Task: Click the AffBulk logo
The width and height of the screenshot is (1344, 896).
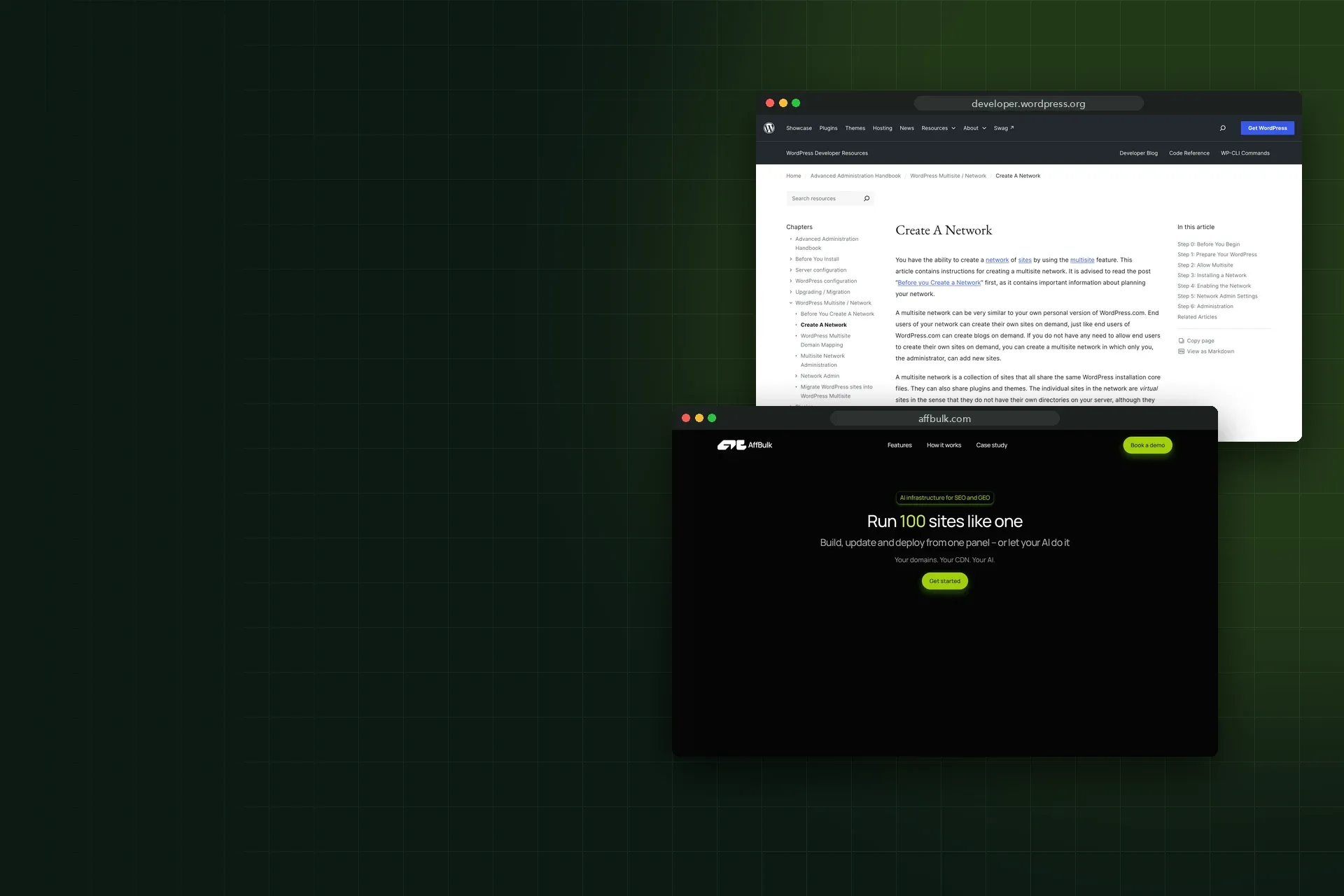Action: click(745, 445)
